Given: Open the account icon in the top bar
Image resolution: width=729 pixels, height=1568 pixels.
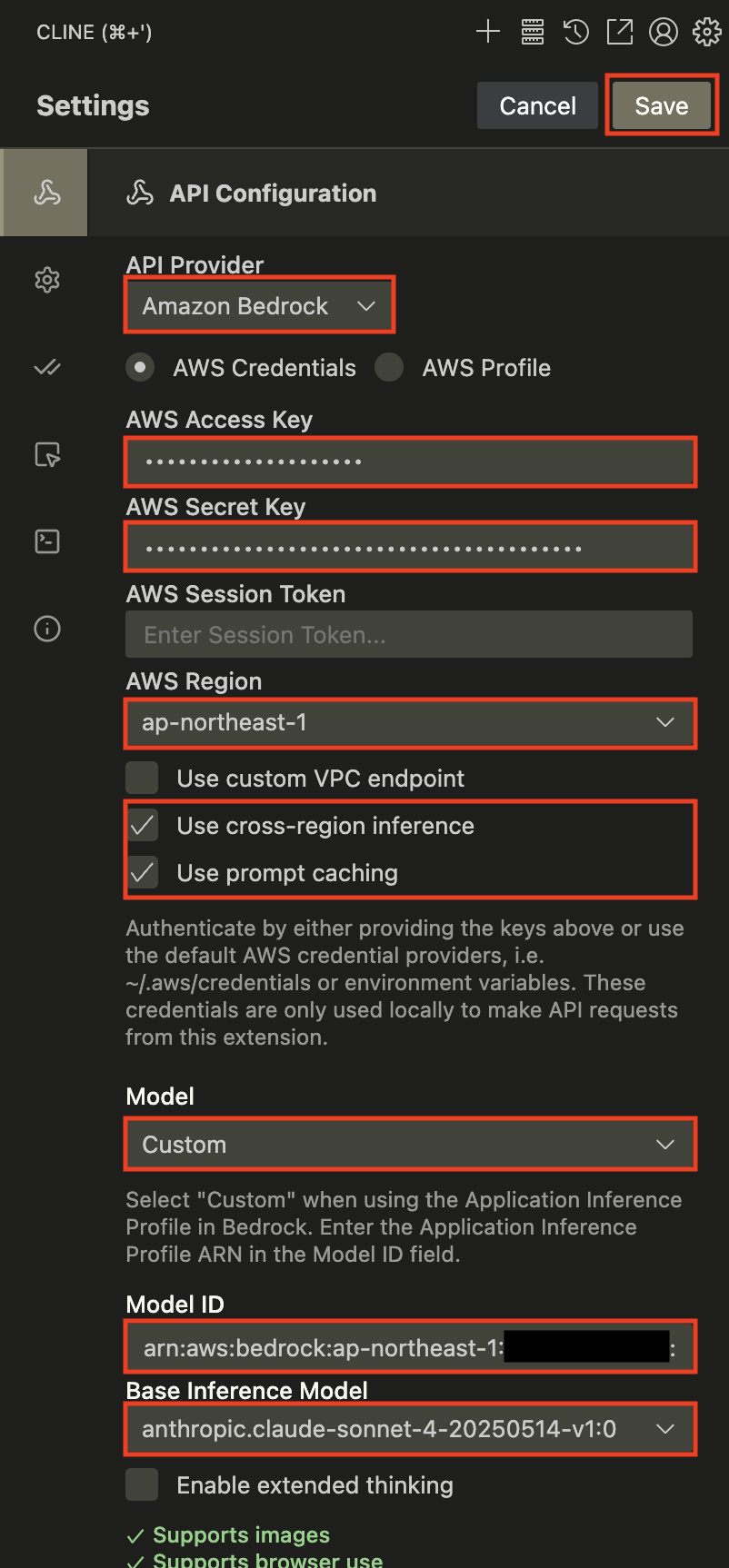Looking at the screenshot, I should [663, 31].
